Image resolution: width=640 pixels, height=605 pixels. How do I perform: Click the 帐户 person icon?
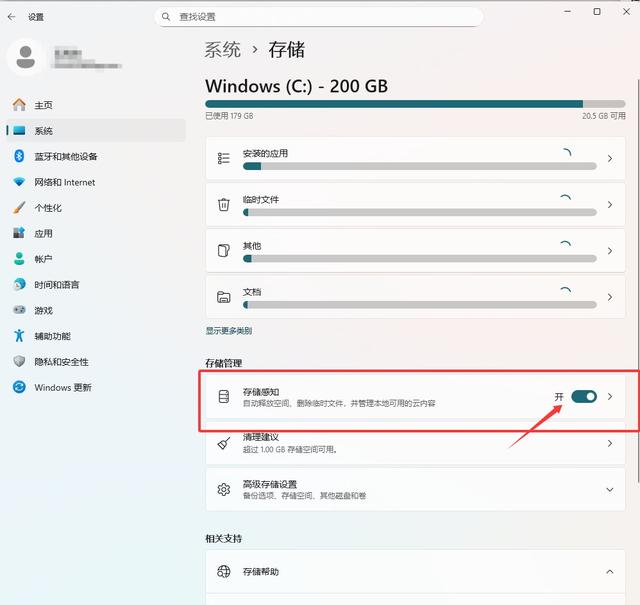tap(19, 258)
